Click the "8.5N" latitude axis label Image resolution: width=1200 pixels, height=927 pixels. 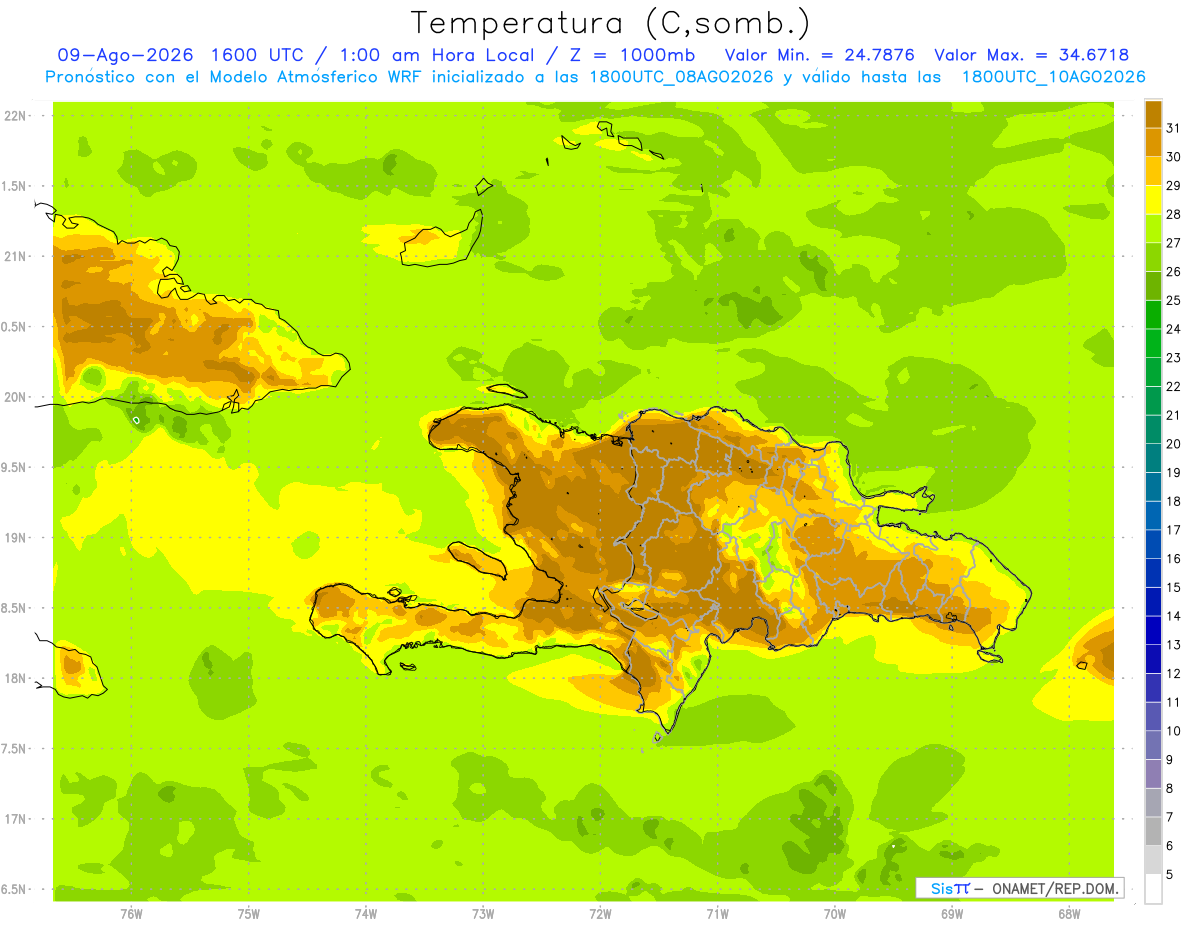click(x=15, y=608)
